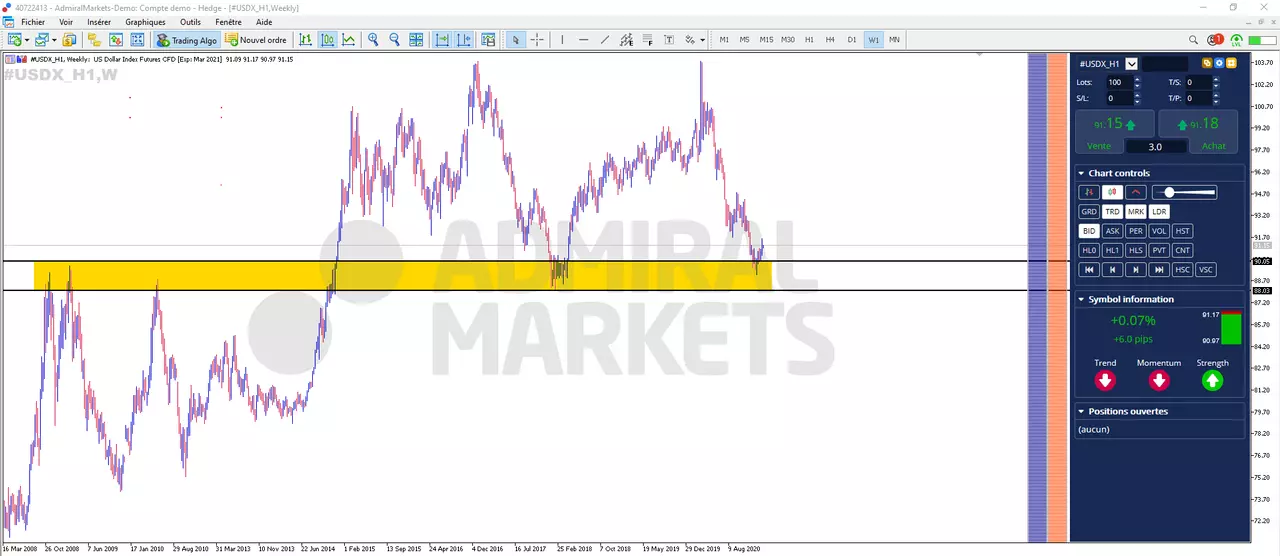
Task: Select the vertical line tool
Action: pos(562,40)
